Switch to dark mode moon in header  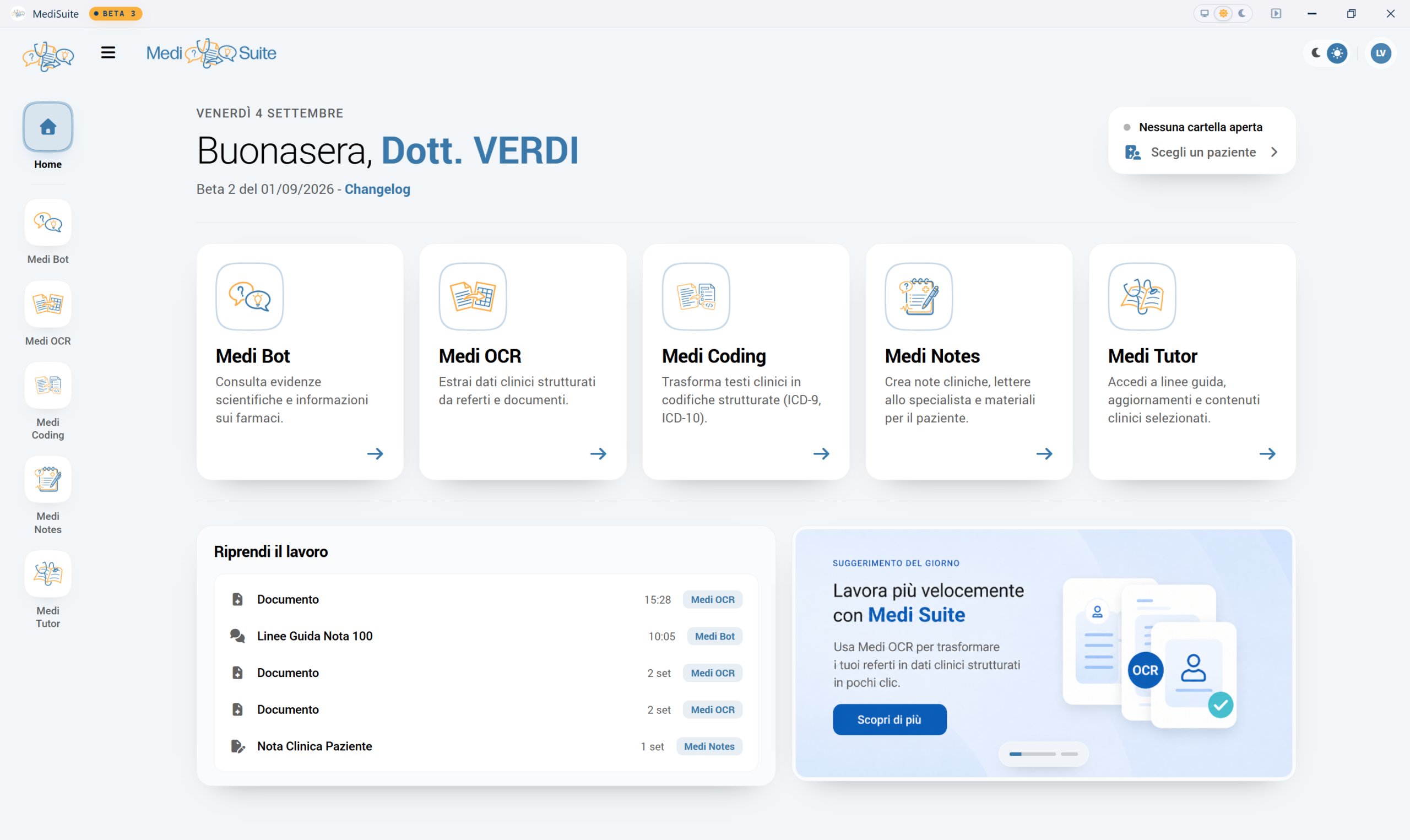click(x=1316, y=53)
